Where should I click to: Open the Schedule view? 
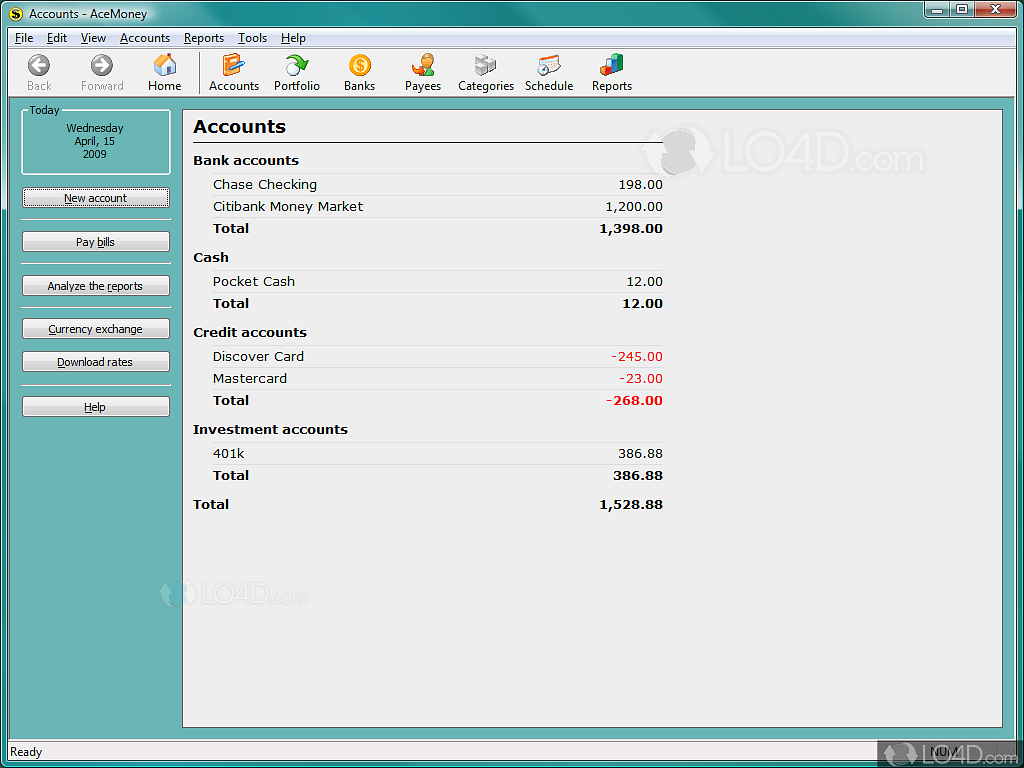548,72
